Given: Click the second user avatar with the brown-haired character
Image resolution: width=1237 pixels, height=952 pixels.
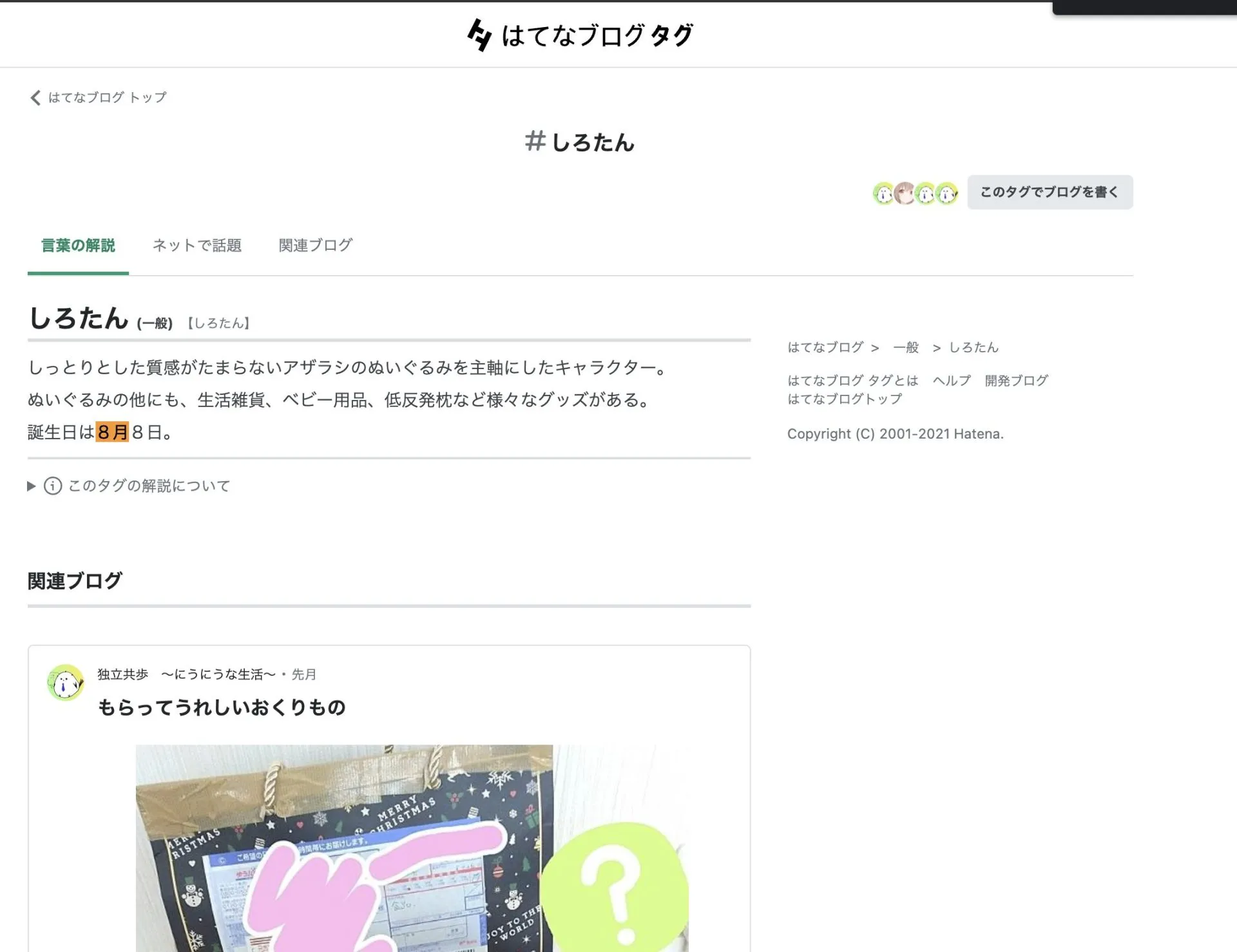Looking at the screenshot, I should coord(905,193).
